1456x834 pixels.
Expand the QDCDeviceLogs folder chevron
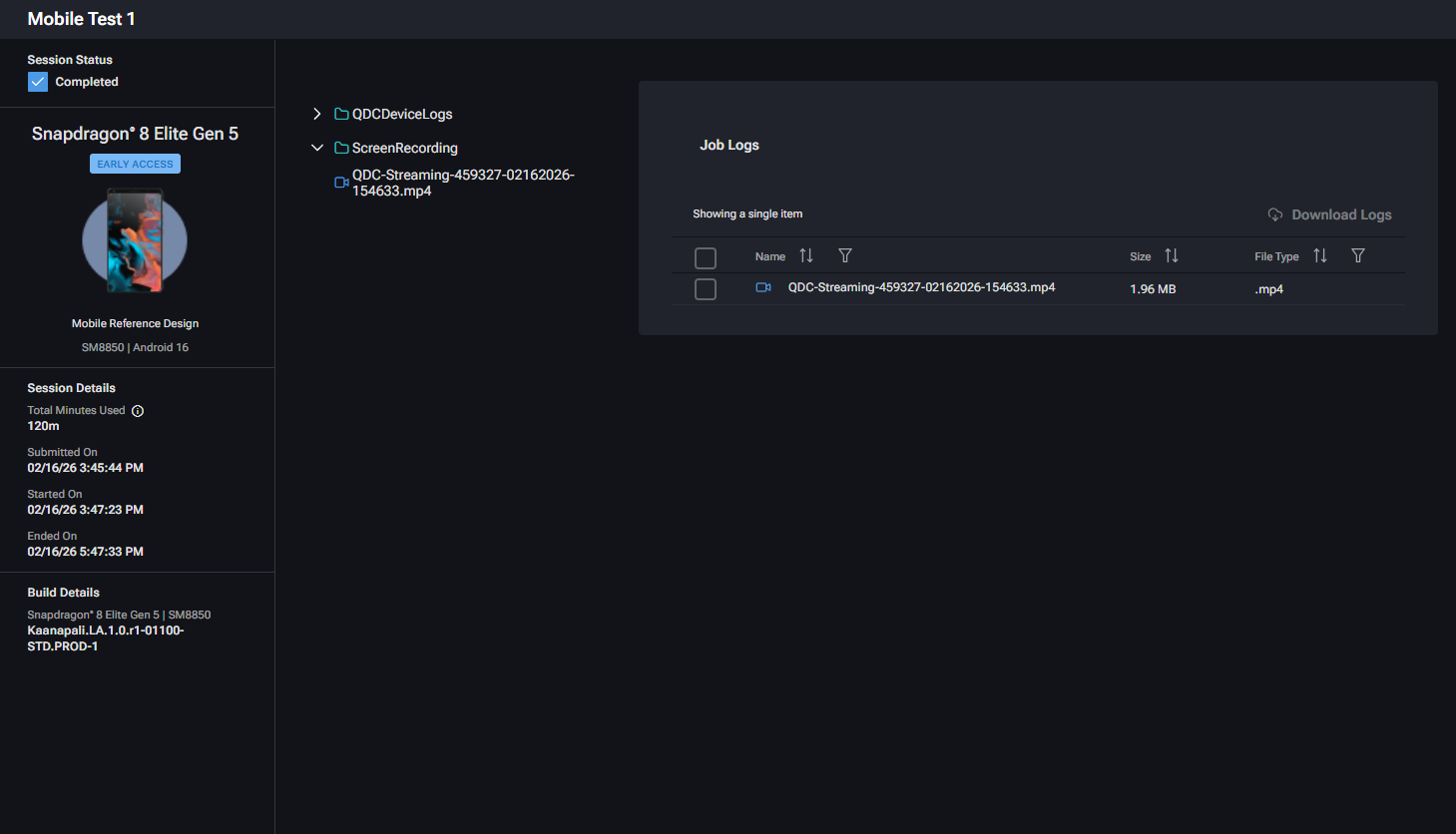(317, 115)
